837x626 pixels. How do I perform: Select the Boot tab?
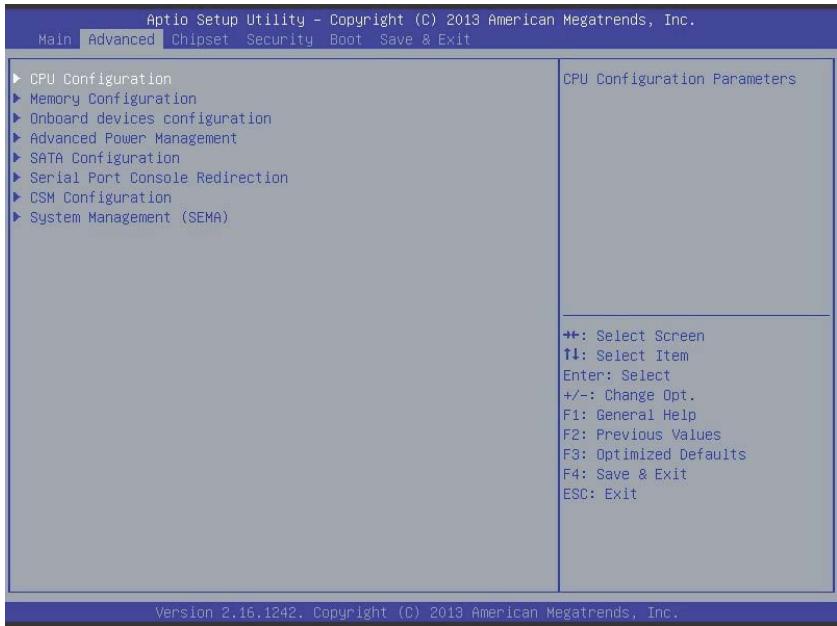345,39
